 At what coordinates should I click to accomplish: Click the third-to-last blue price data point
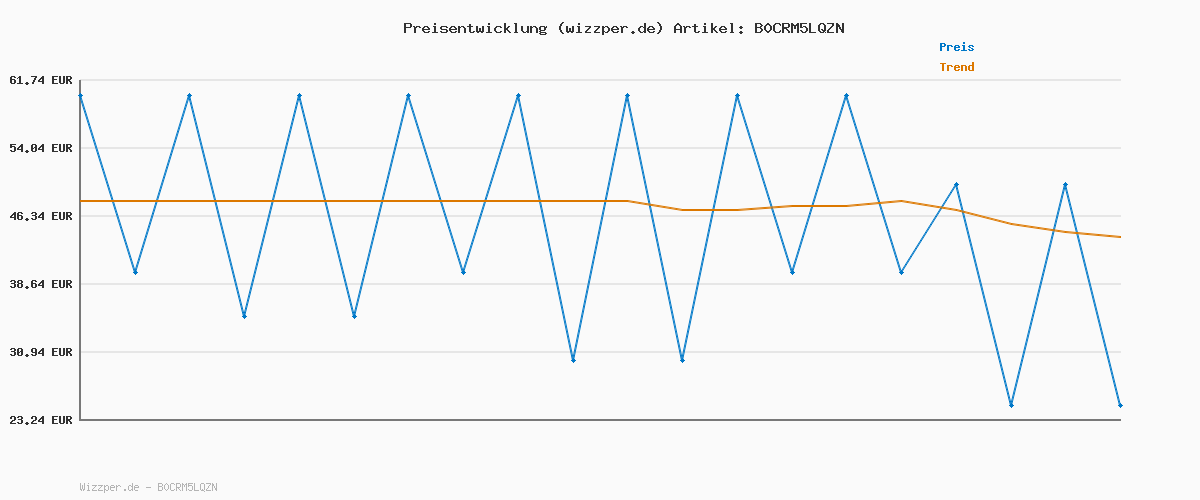coord(1011,405)
